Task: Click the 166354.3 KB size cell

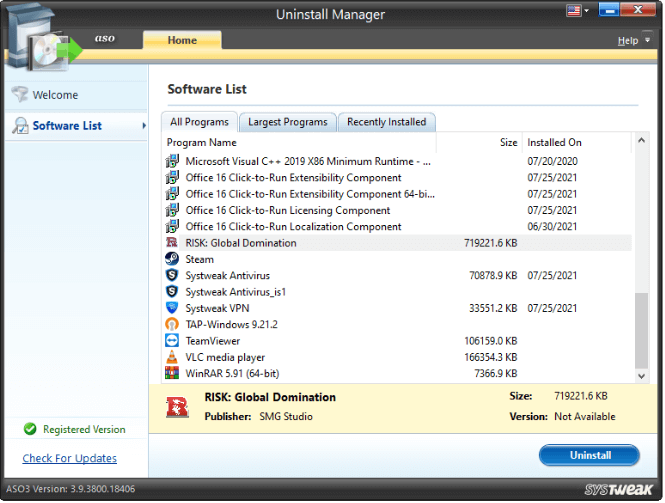Action: pos(491,357)
